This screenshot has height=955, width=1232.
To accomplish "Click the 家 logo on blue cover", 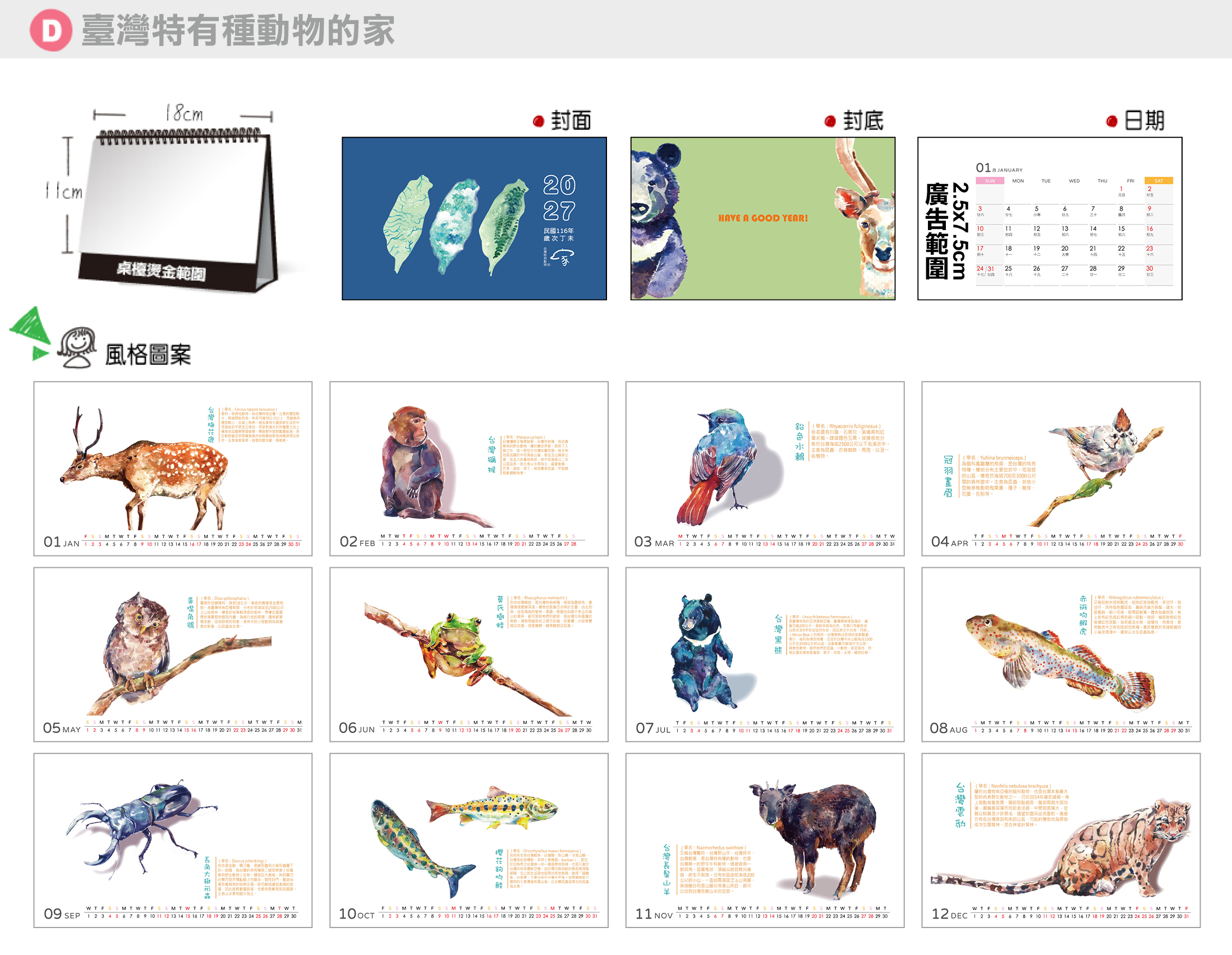I will pyautogui.click(x=562, y=258).
